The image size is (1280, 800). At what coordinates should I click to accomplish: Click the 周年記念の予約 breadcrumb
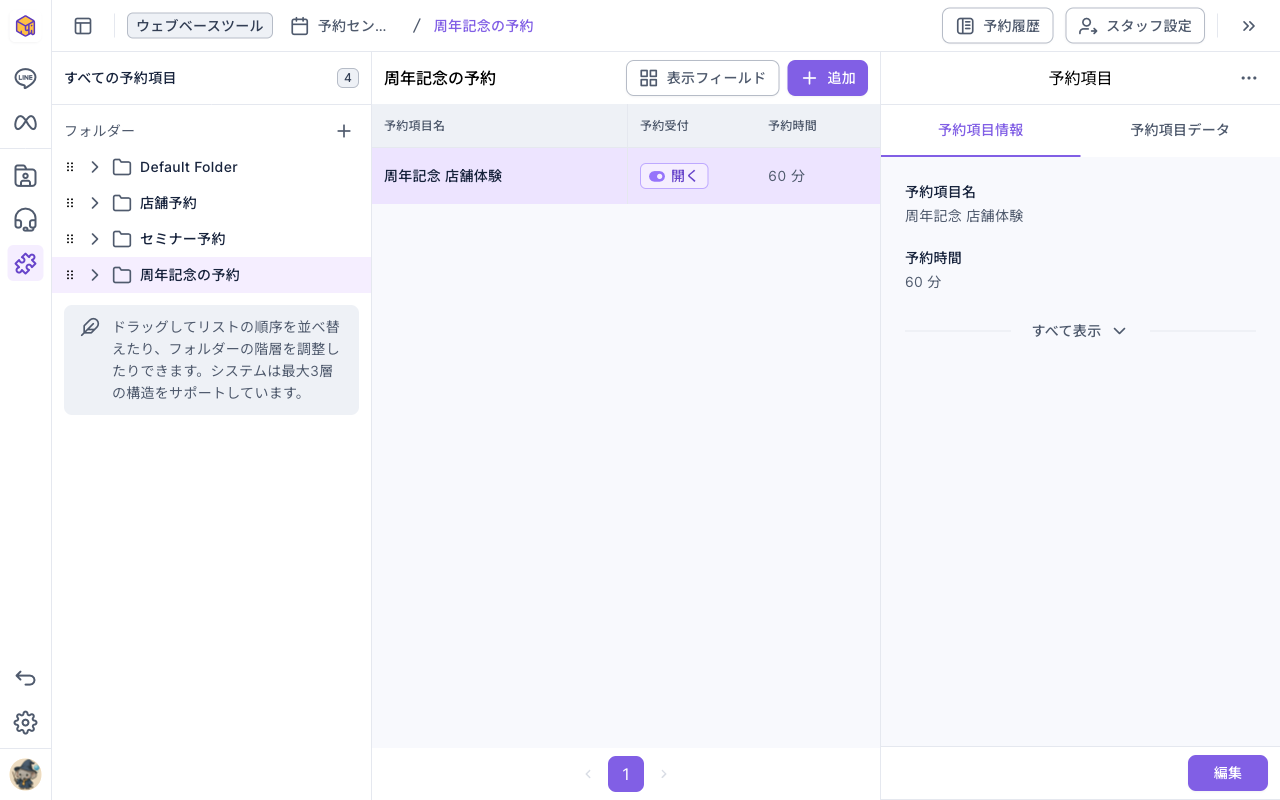tap(483, 26)
